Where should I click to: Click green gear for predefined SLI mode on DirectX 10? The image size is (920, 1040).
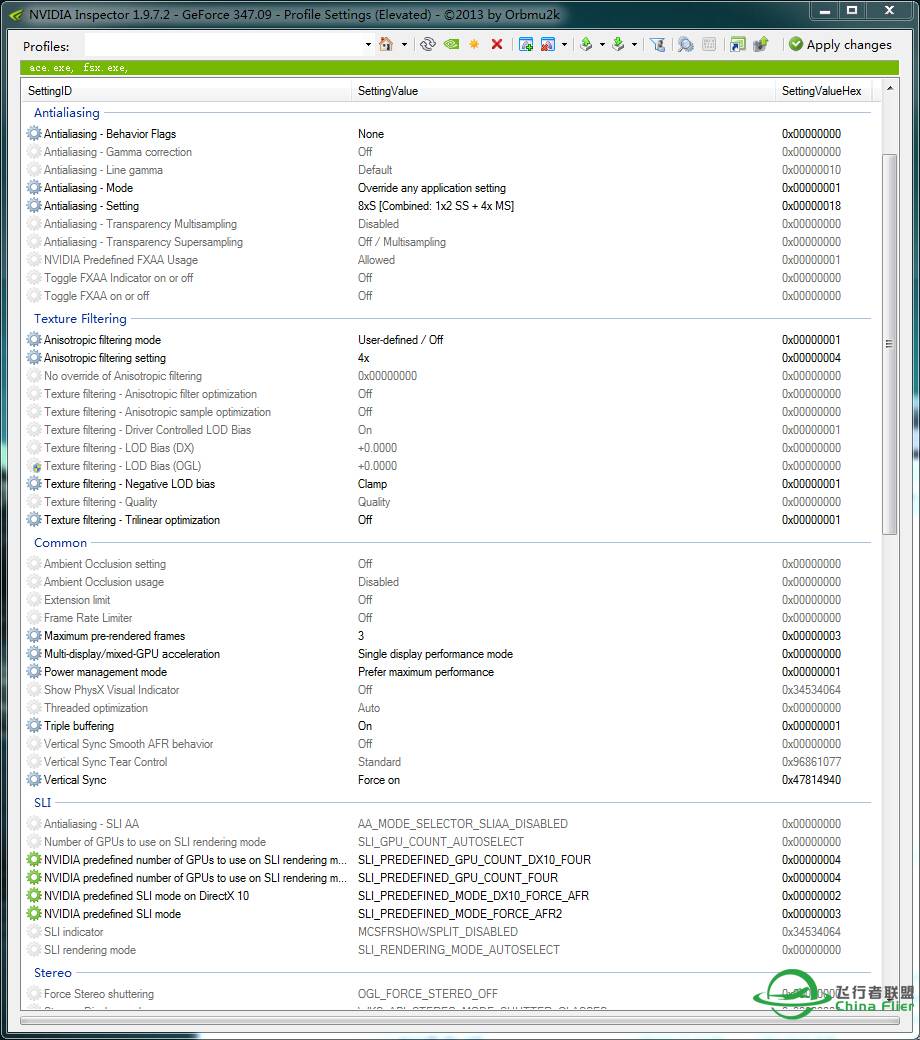34,895
